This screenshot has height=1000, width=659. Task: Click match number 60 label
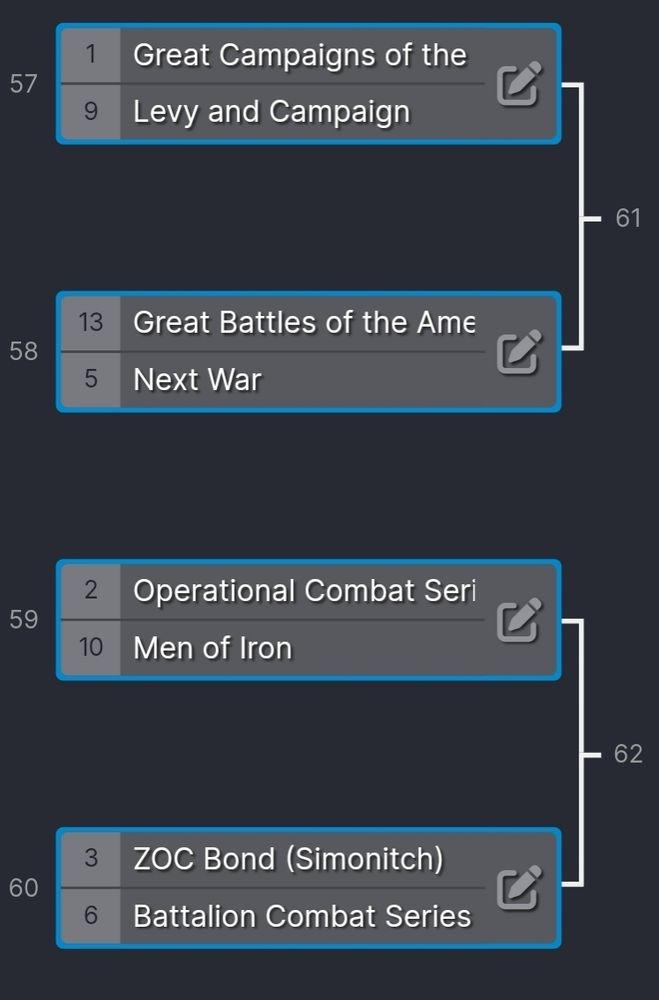pyautogui.click(x=24, y=888)
